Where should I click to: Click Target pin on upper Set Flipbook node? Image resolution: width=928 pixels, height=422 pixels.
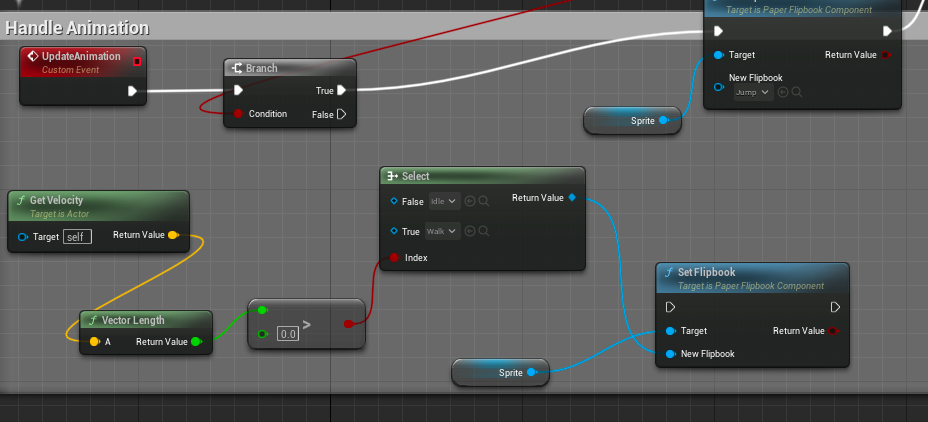tap(718, 55)
